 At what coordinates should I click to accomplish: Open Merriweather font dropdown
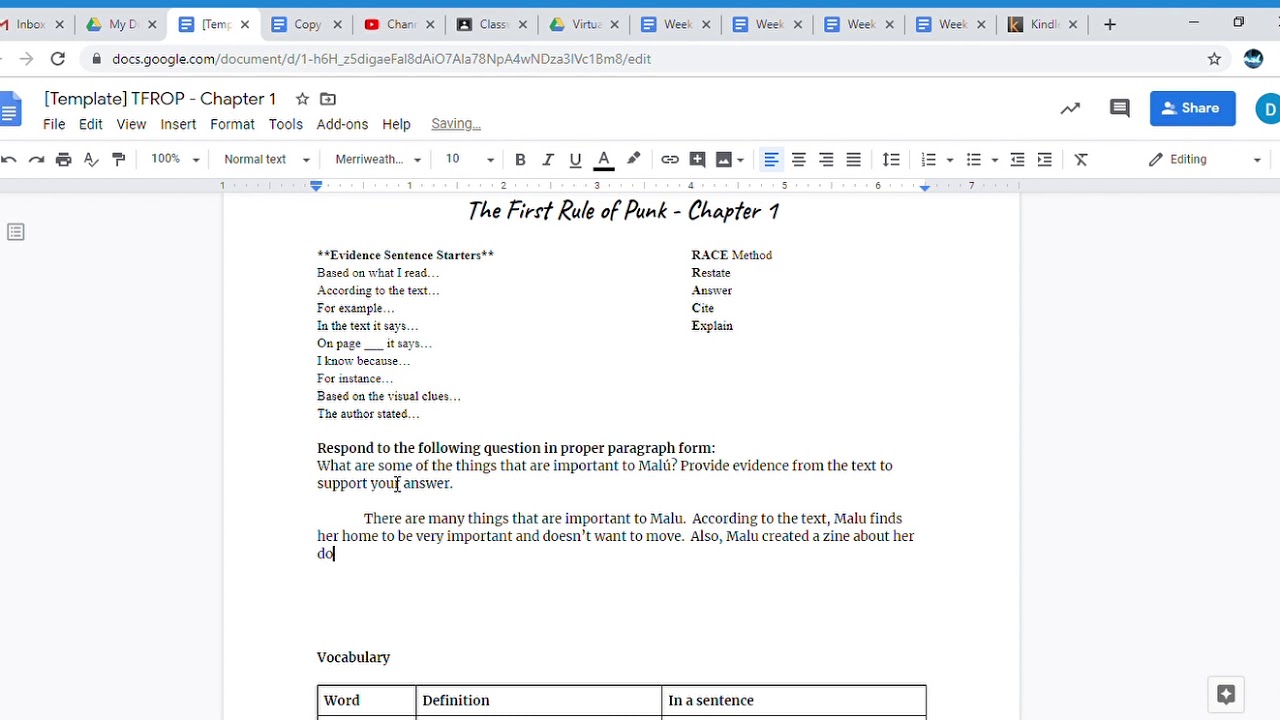click(378, 159)
